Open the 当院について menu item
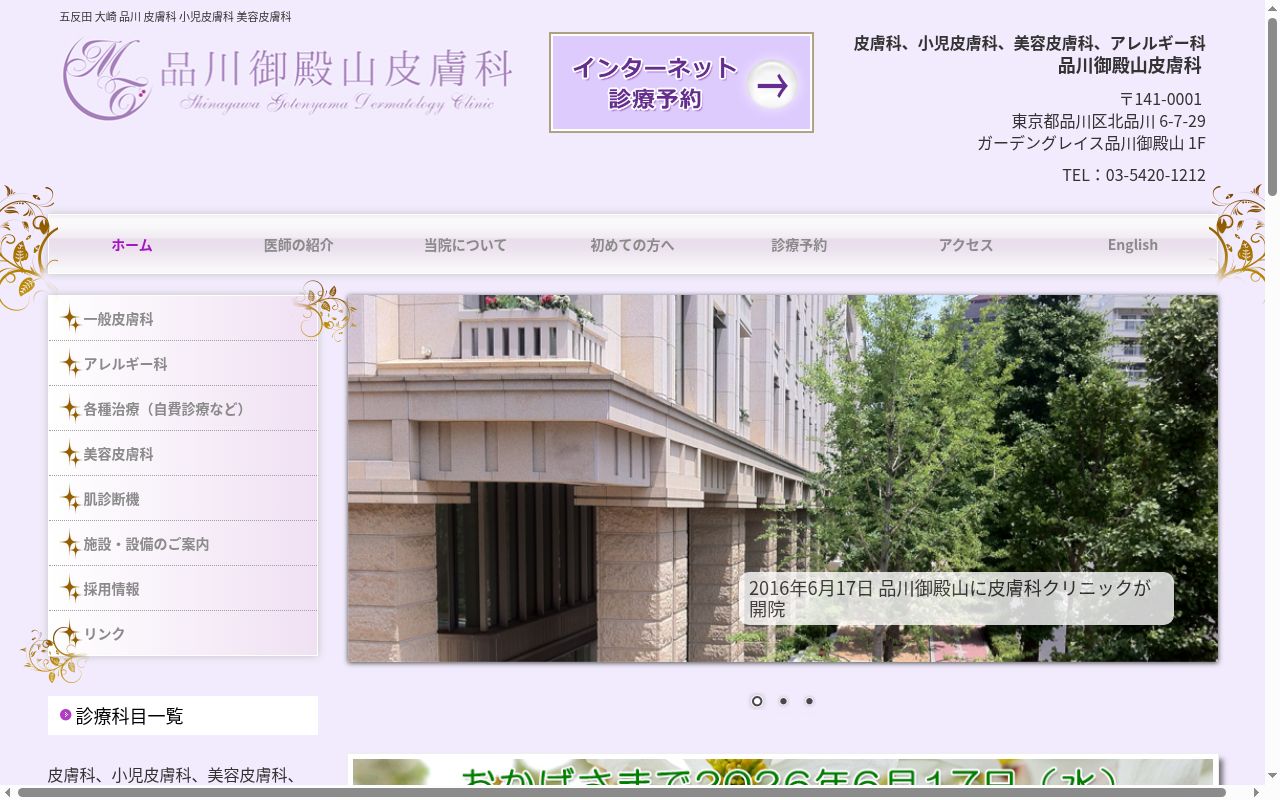 pyautogui.click(x=465, y=245)
